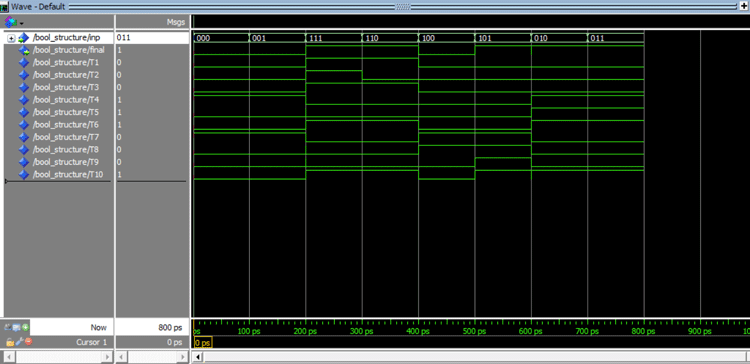This screenshot has width=750, height=364.
Task: Click the Msgs column header
Action: pos(176,22)
